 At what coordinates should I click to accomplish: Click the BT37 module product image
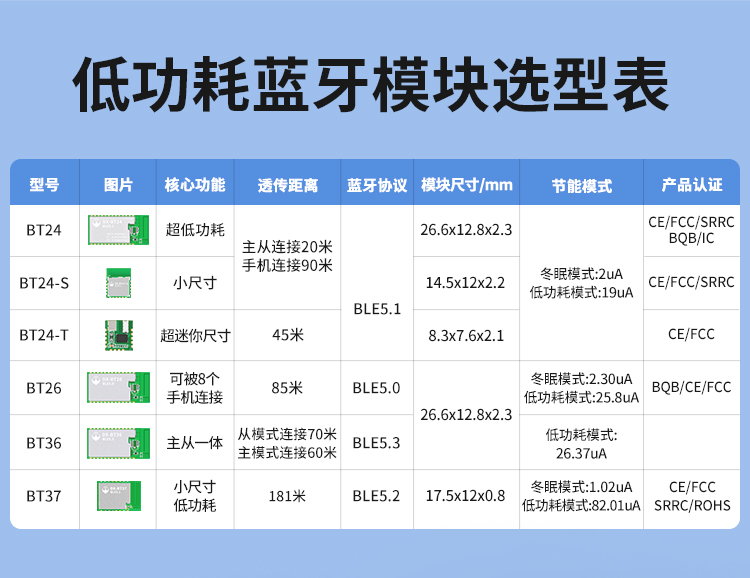[118, 496]
